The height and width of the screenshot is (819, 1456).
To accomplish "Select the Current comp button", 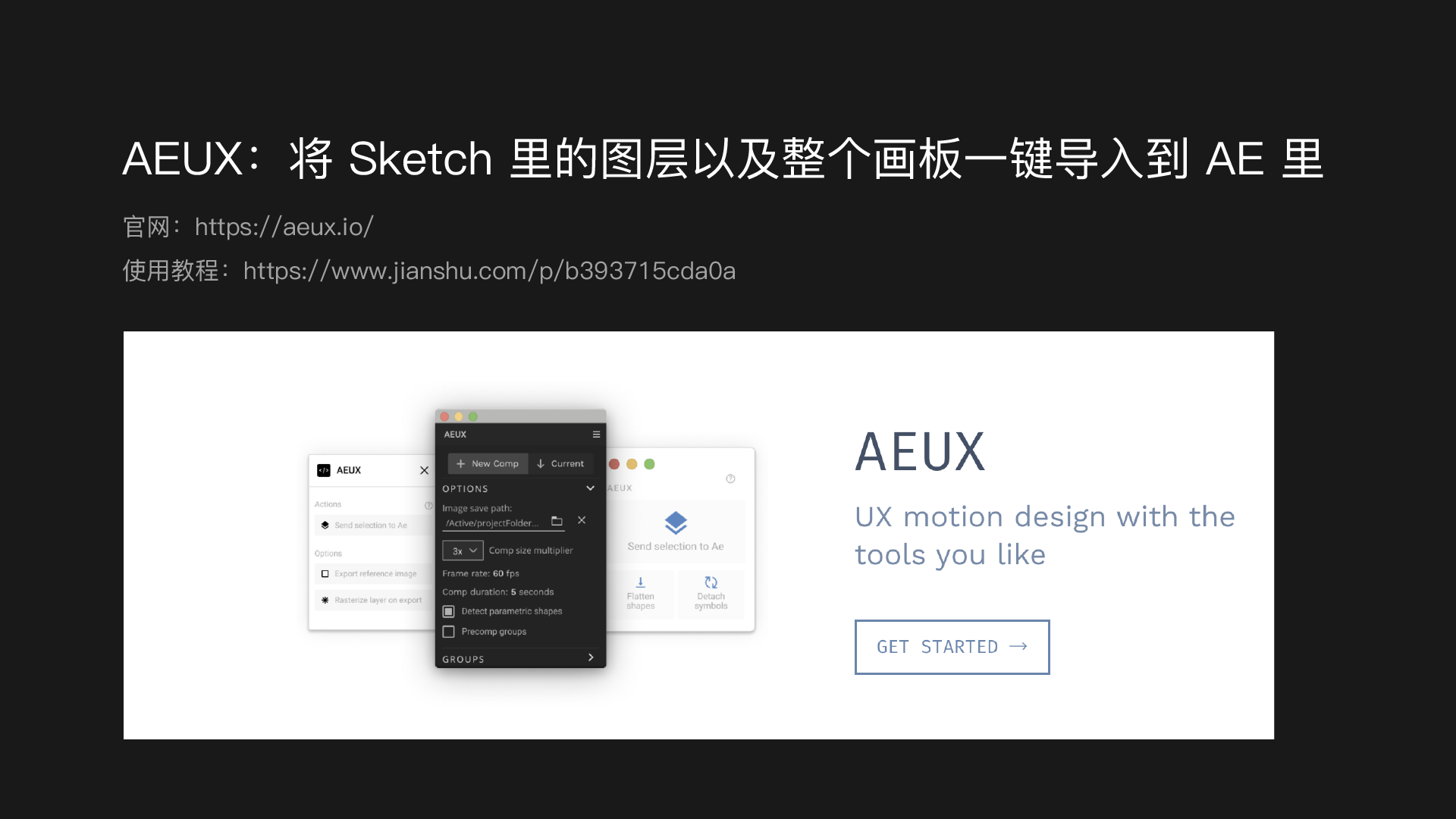I will [560, 463].
